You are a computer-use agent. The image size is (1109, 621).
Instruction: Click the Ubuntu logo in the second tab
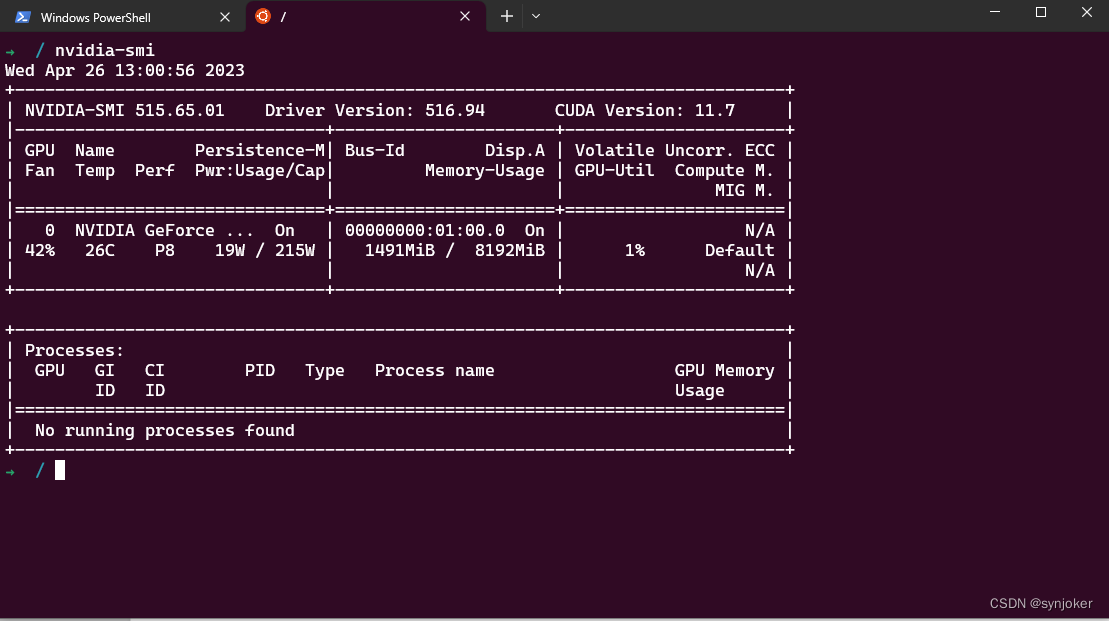[x=263, y=16]
